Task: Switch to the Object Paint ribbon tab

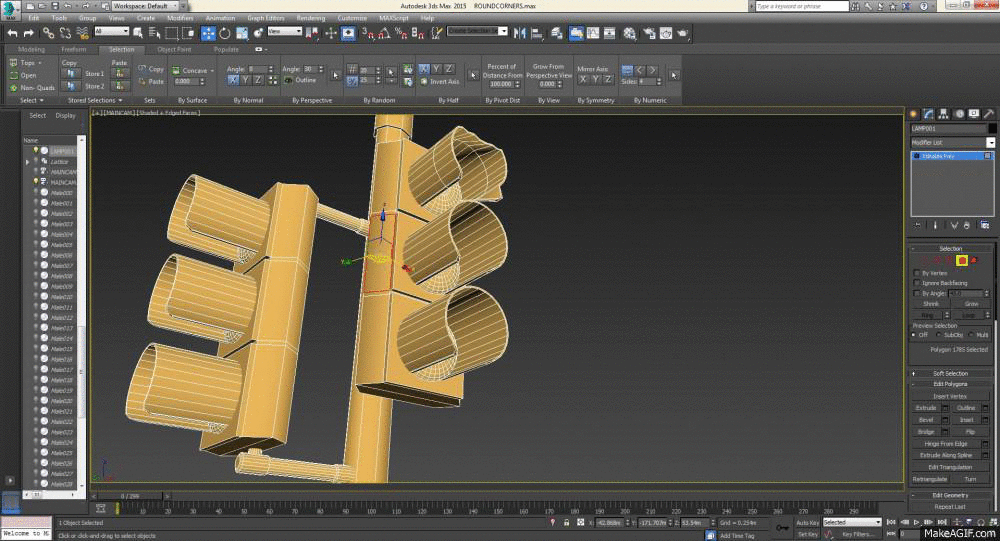Action: pos(174,49)
